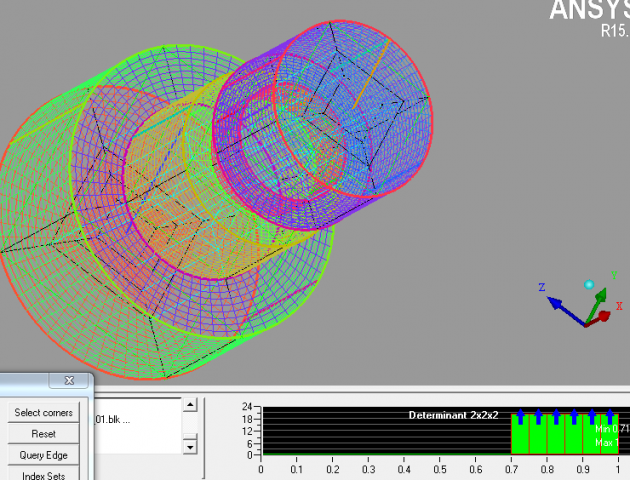Screen dimensions: 630x480
Task: Open Index Sets from the panel
Action: (x=43, y=475)
